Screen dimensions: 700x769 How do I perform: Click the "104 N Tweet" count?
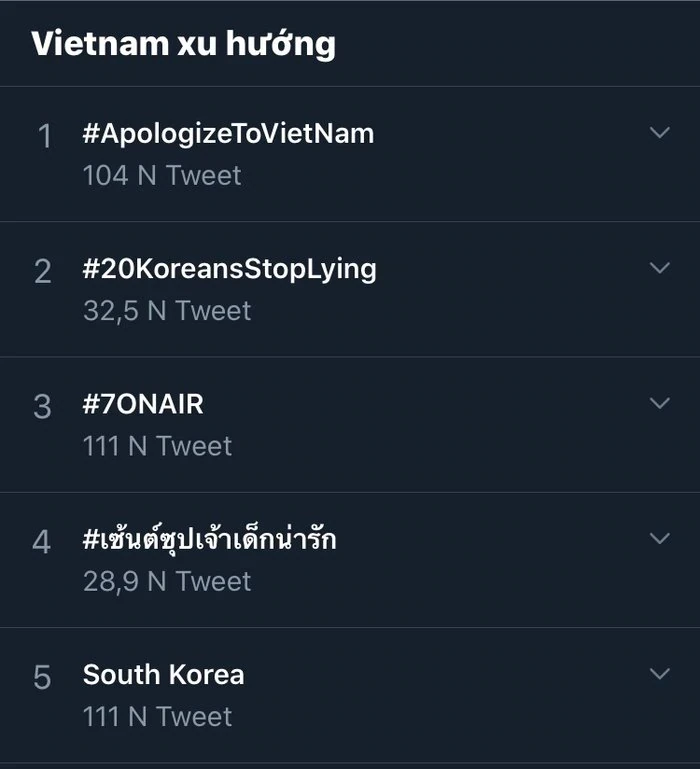(x=162, y=175)
